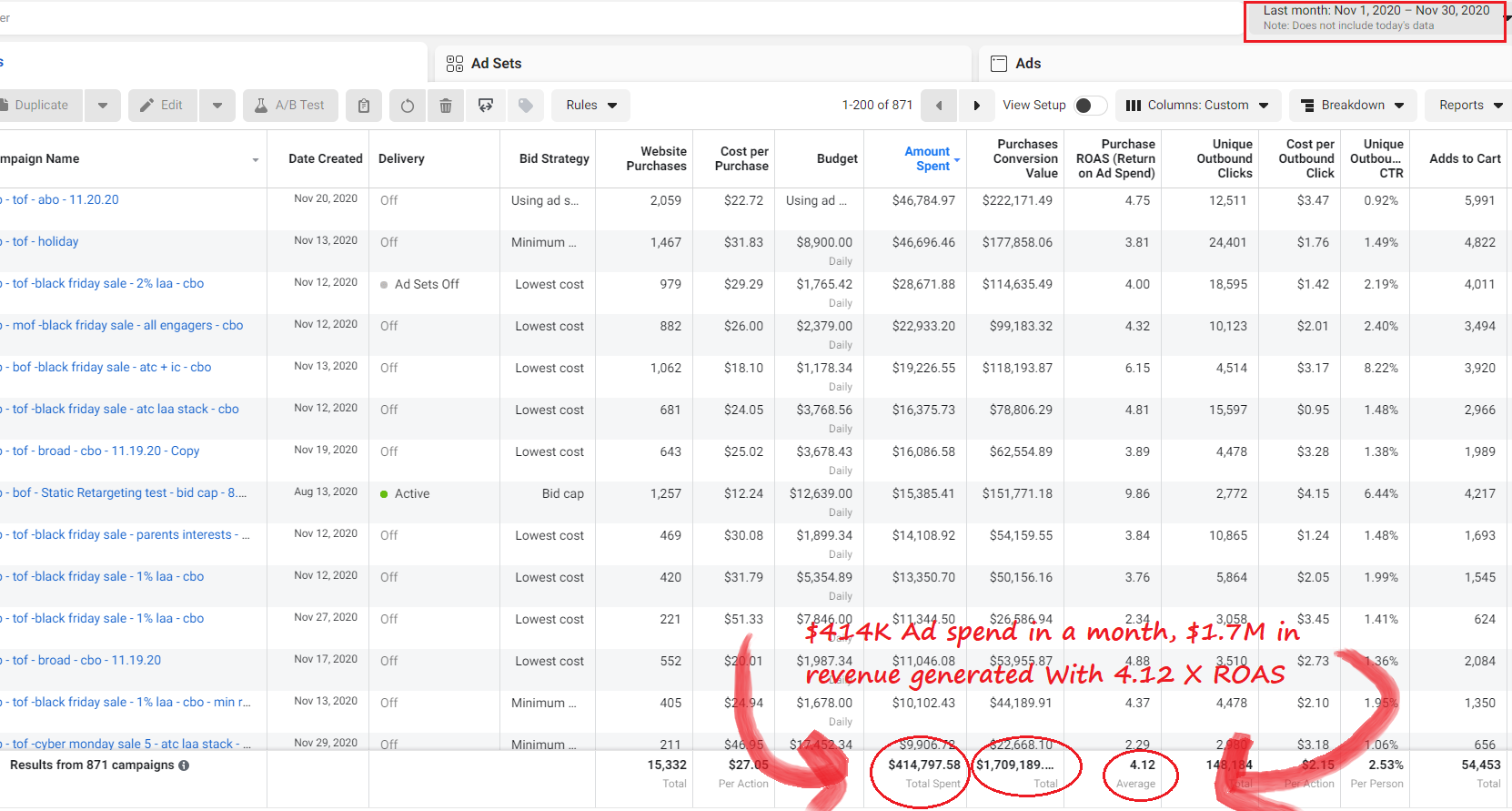Click the tag label icon

526,106
